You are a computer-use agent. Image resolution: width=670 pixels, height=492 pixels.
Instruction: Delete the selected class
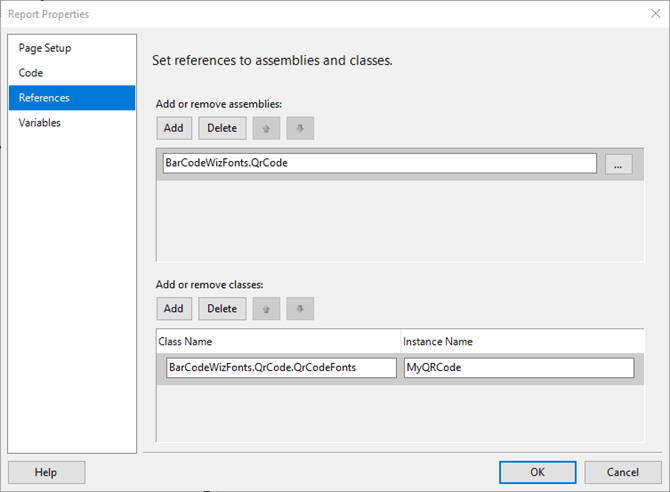pyautogui.click(x=222, y=309)
